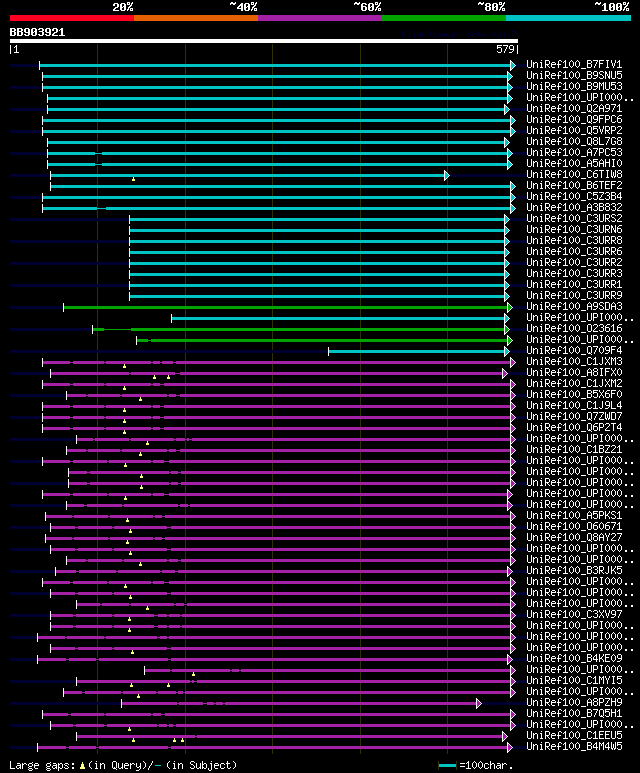The width and height of the screenshot is (640, 773).
Task: Select subject label UniRef100_Q9FPC6
Action: click(x=574, y=119)
